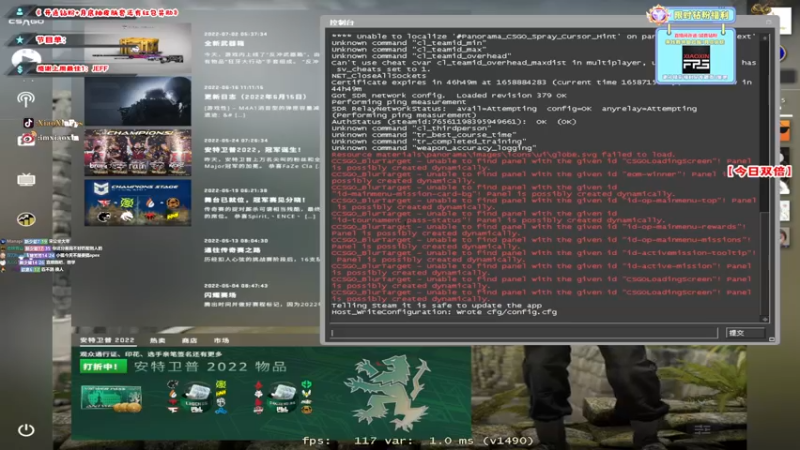Open news article 闪耀赛场

(220, 295)
